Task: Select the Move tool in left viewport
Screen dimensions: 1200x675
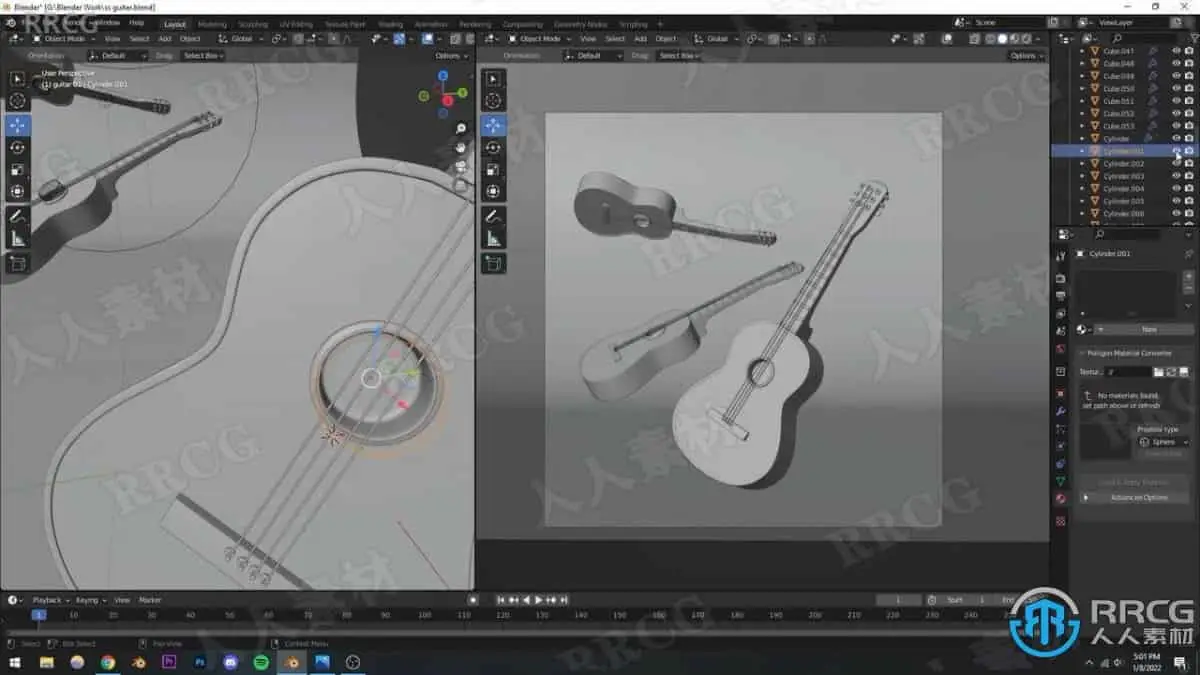Action: [18, 125]
